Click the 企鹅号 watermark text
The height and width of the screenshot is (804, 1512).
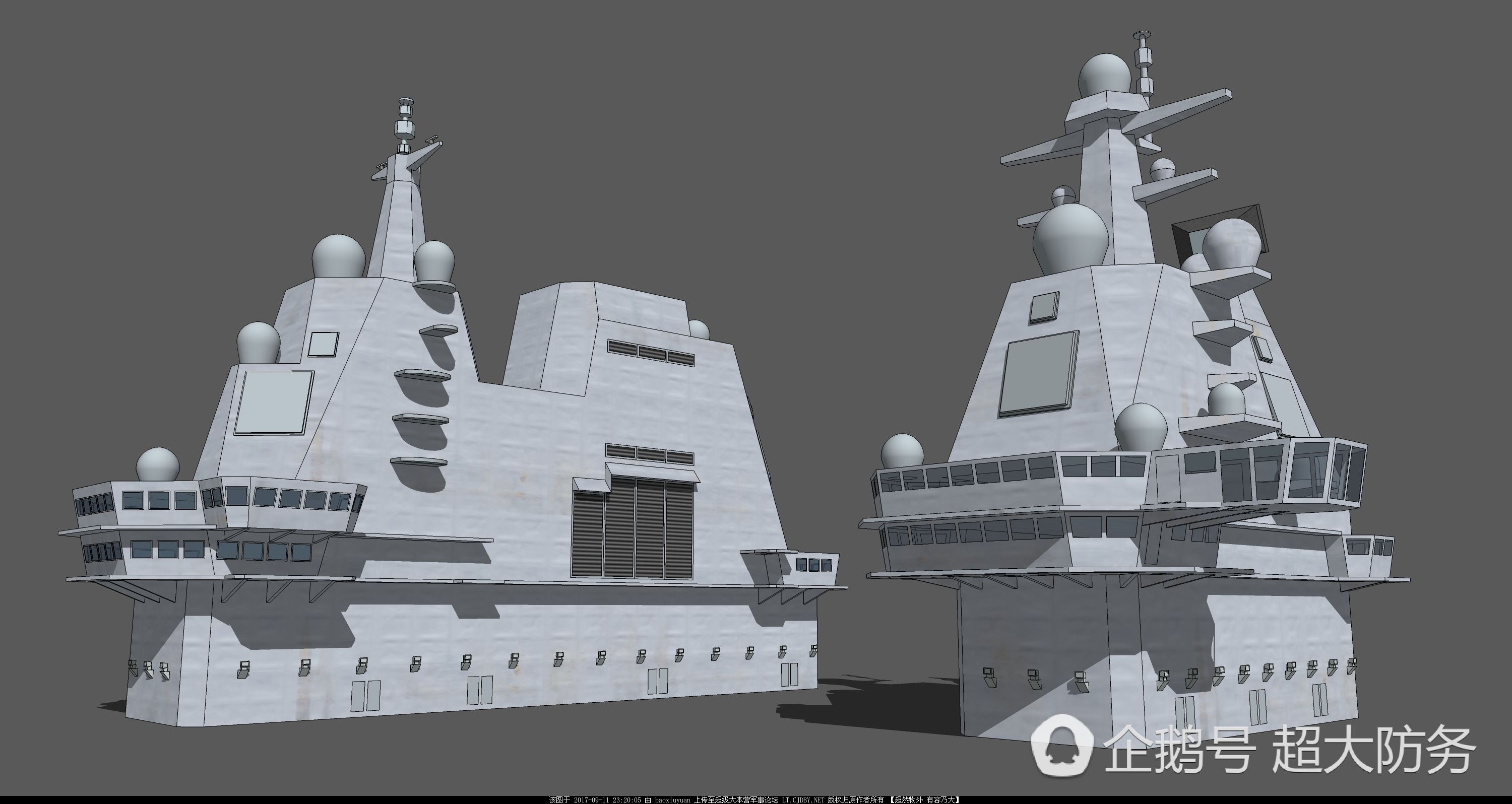click(x=1180, y=750)
